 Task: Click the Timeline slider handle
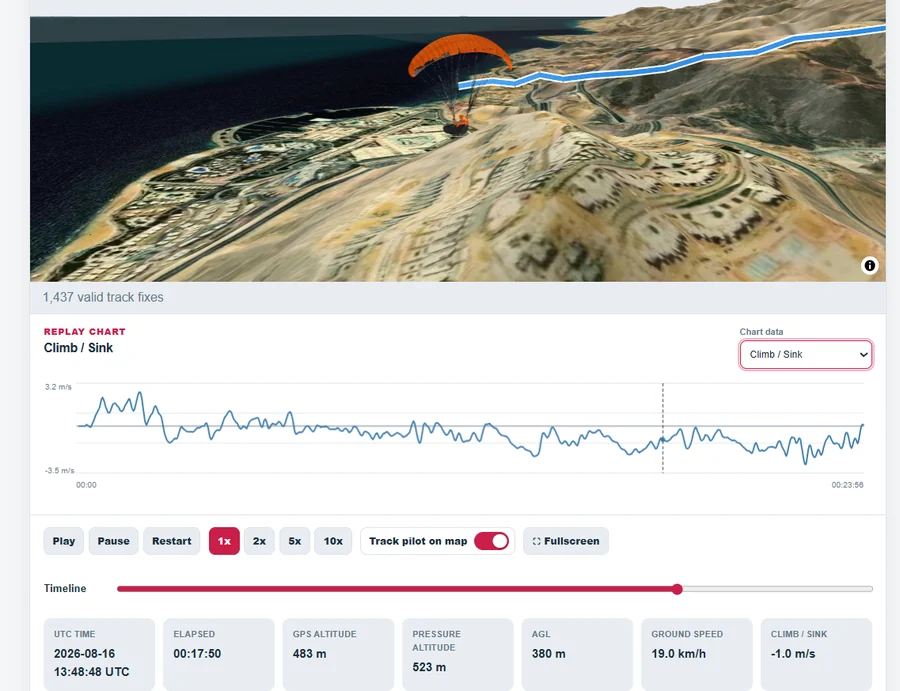click(677, 589)
